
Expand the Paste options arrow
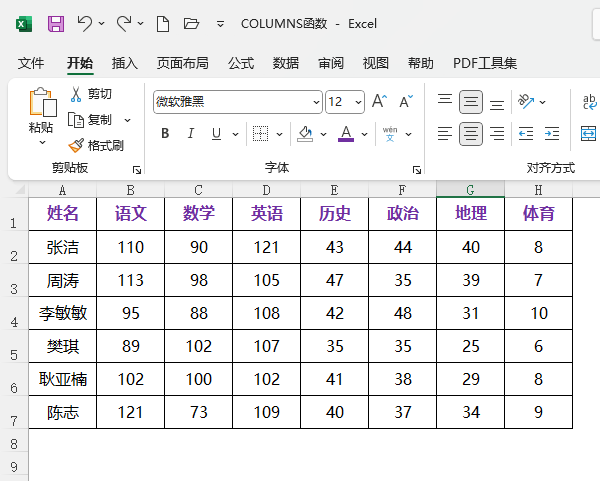click(x=42, y=142)
